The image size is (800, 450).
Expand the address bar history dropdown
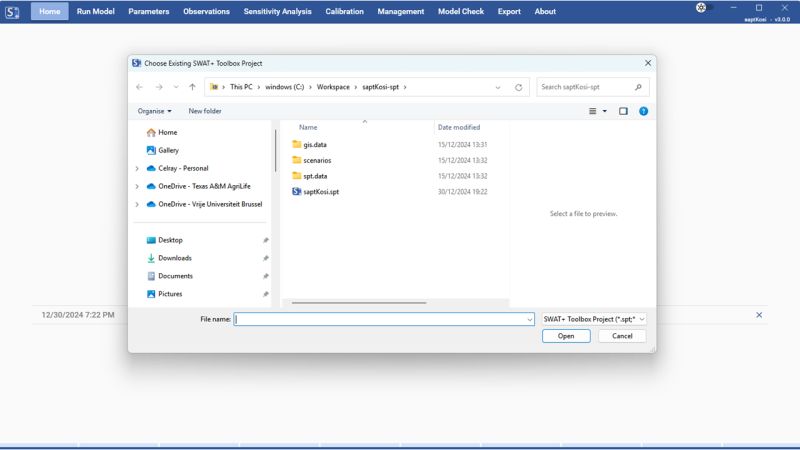498,87
